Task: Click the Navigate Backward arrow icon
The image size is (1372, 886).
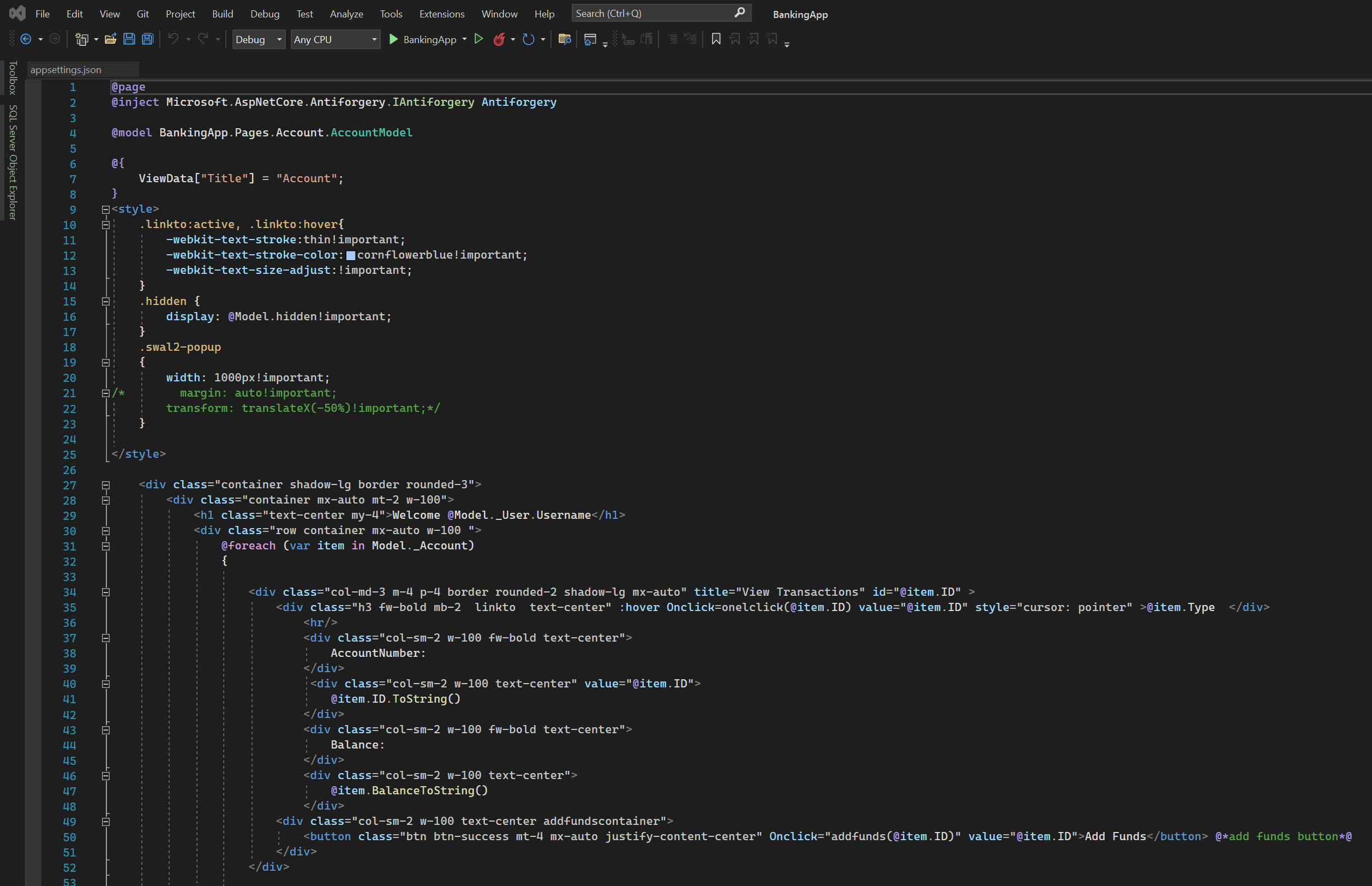Action: click(x=26, y=39)
